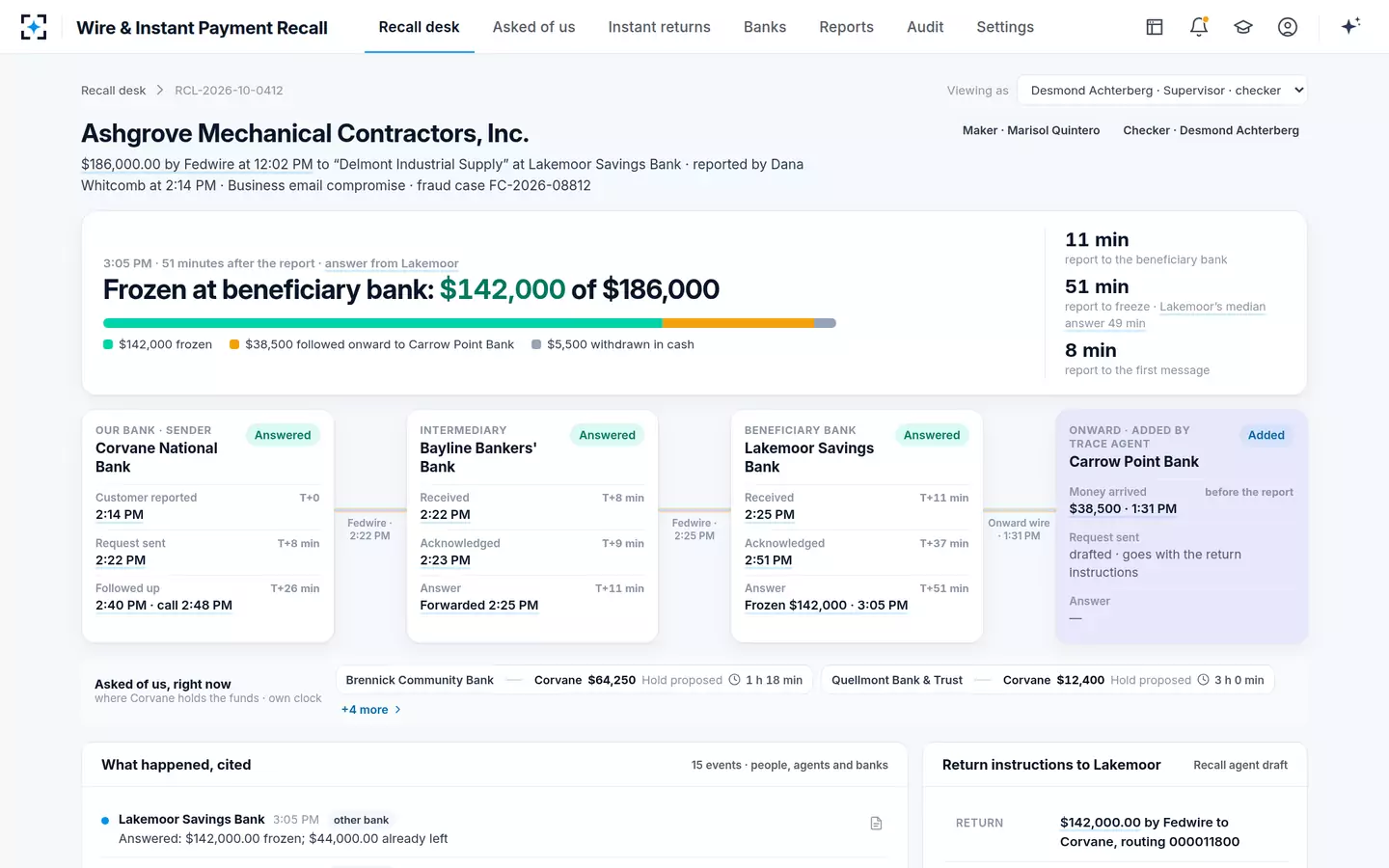Click the "Forwarded 2:25 PM" answer
This screenshot has height=868, width=1389.
coord(479,606)
